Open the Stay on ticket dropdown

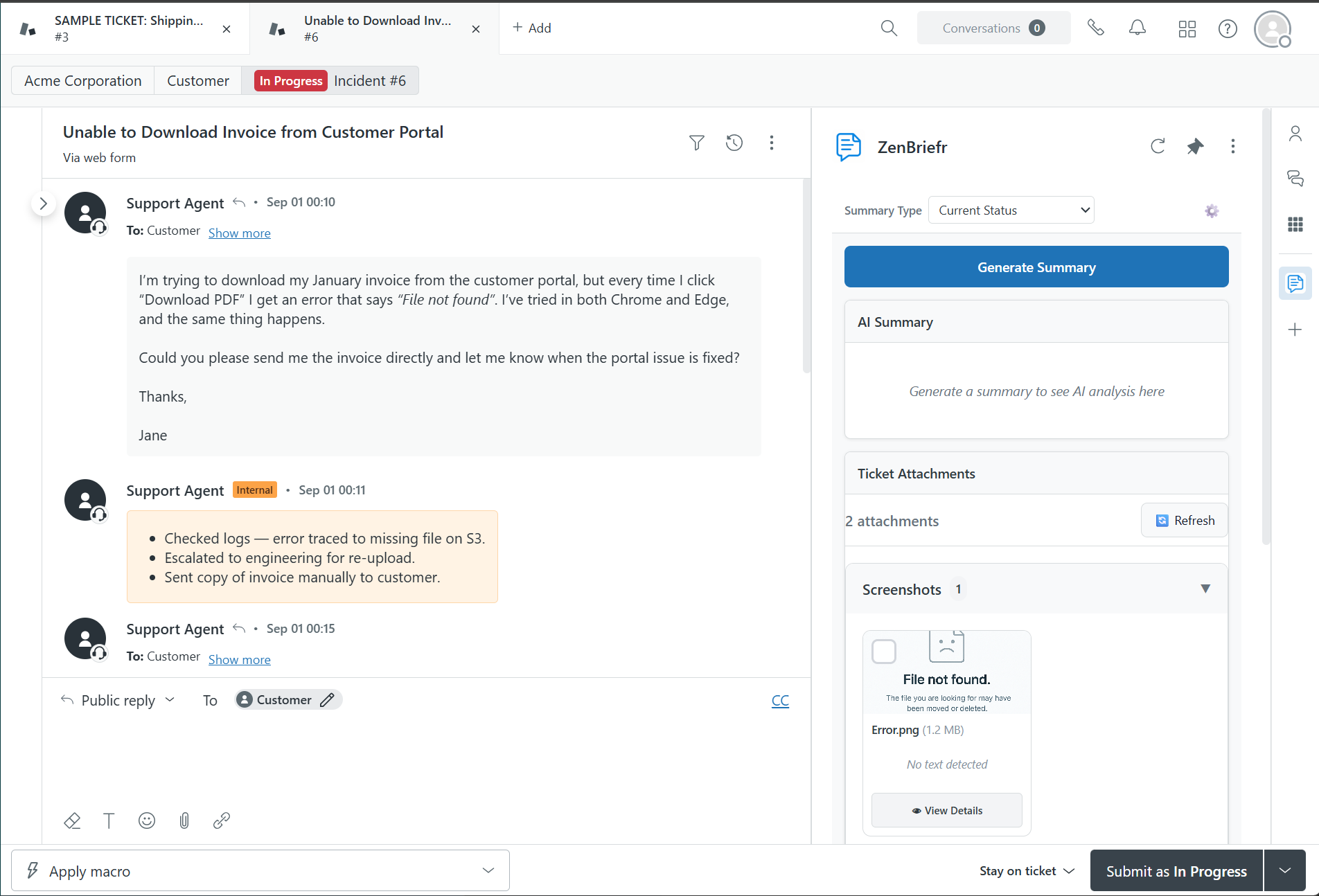[x=1027, y=871]
